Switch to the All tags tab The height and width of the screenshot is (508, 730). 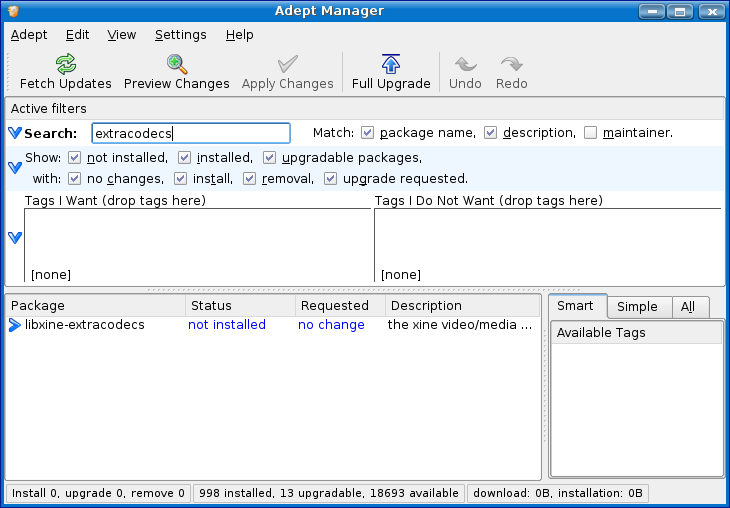pos(690,307)
